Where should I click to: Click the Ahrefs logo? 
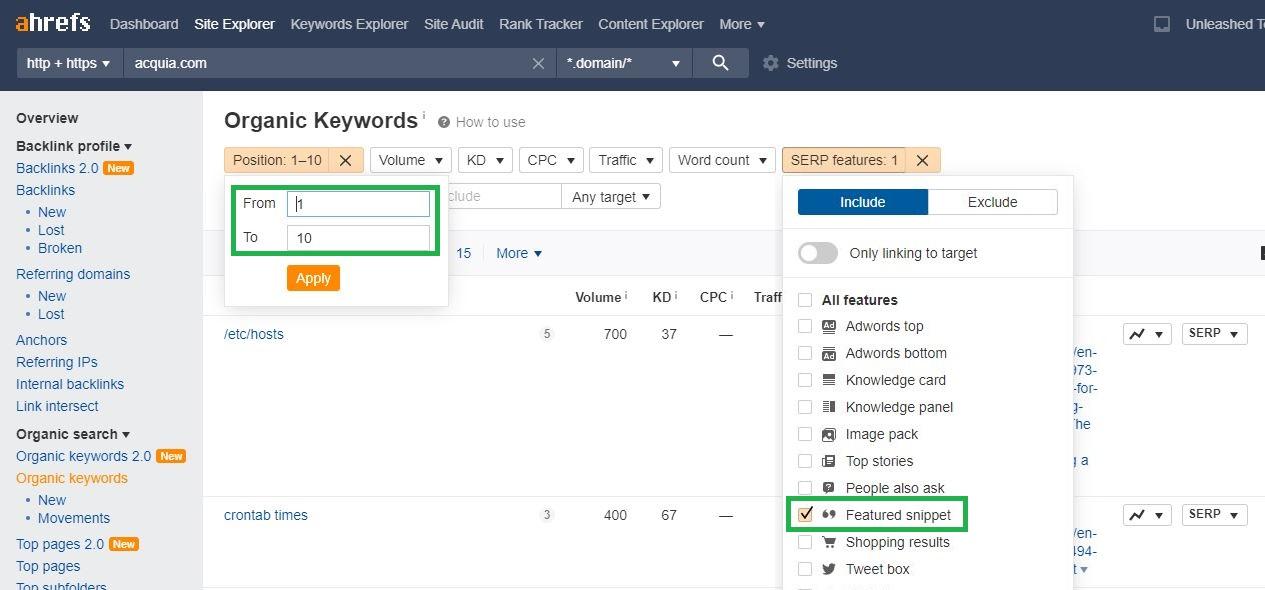point(52,23)
